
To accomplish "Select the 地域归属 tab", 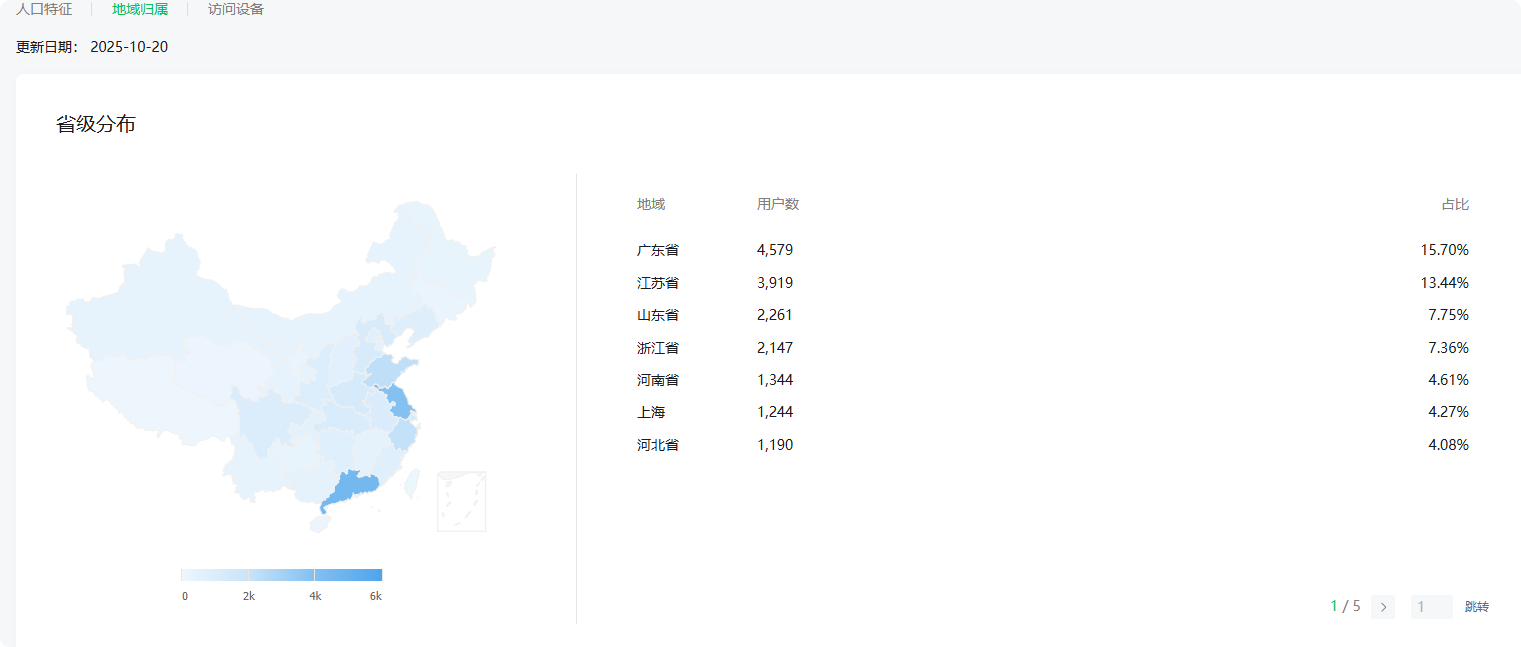I will (x=140, y=9).
